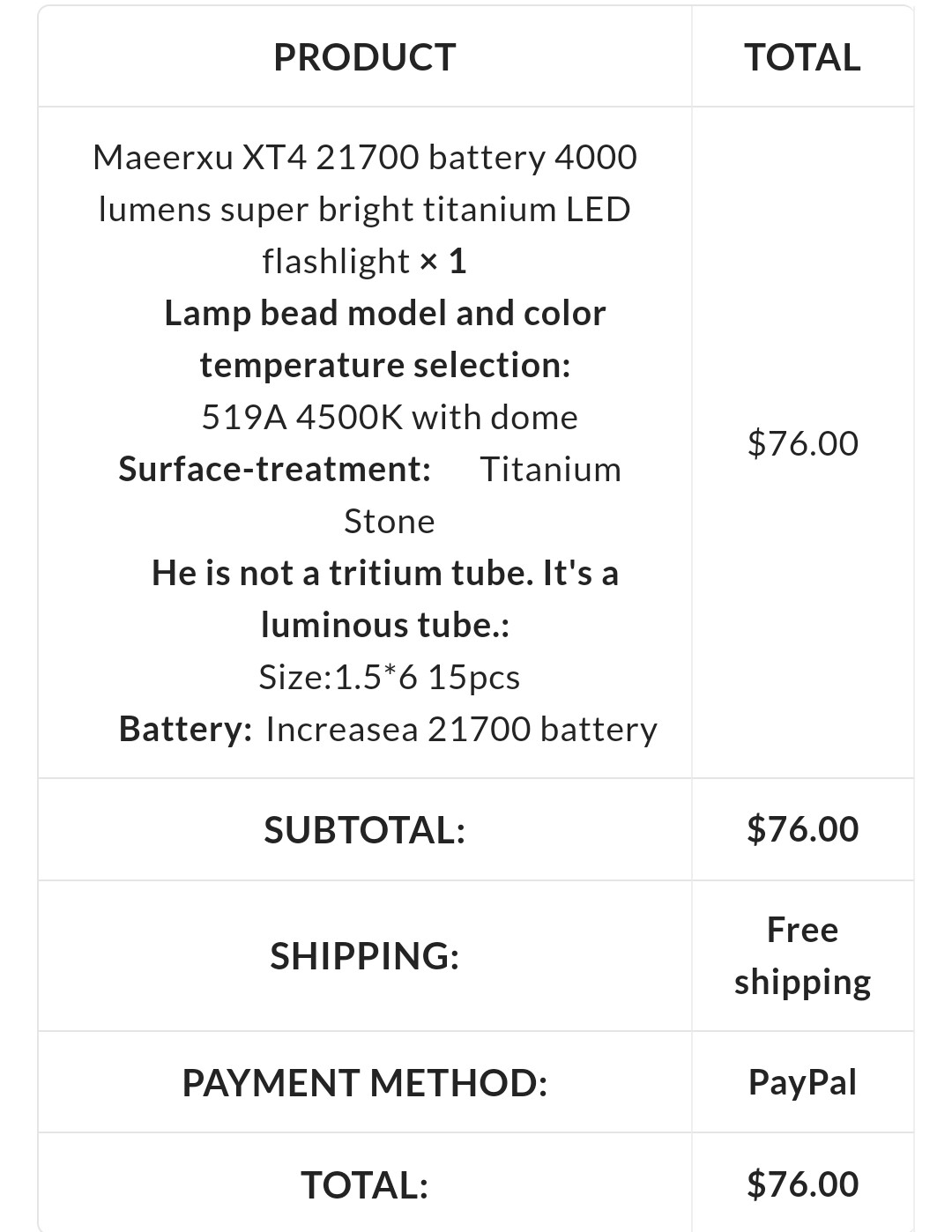952x1232 pixels.
Task: Select the final total $76.00 amount
Action: [802, 1184]
